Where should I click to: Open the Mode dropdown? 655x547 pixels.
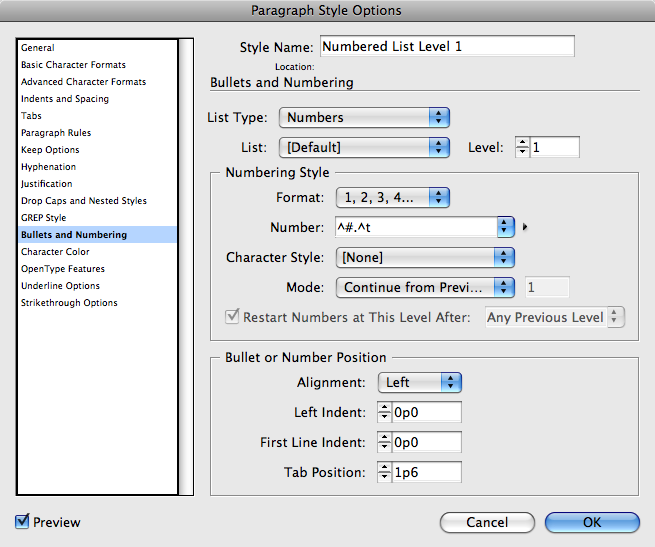[x=424, y=287]
